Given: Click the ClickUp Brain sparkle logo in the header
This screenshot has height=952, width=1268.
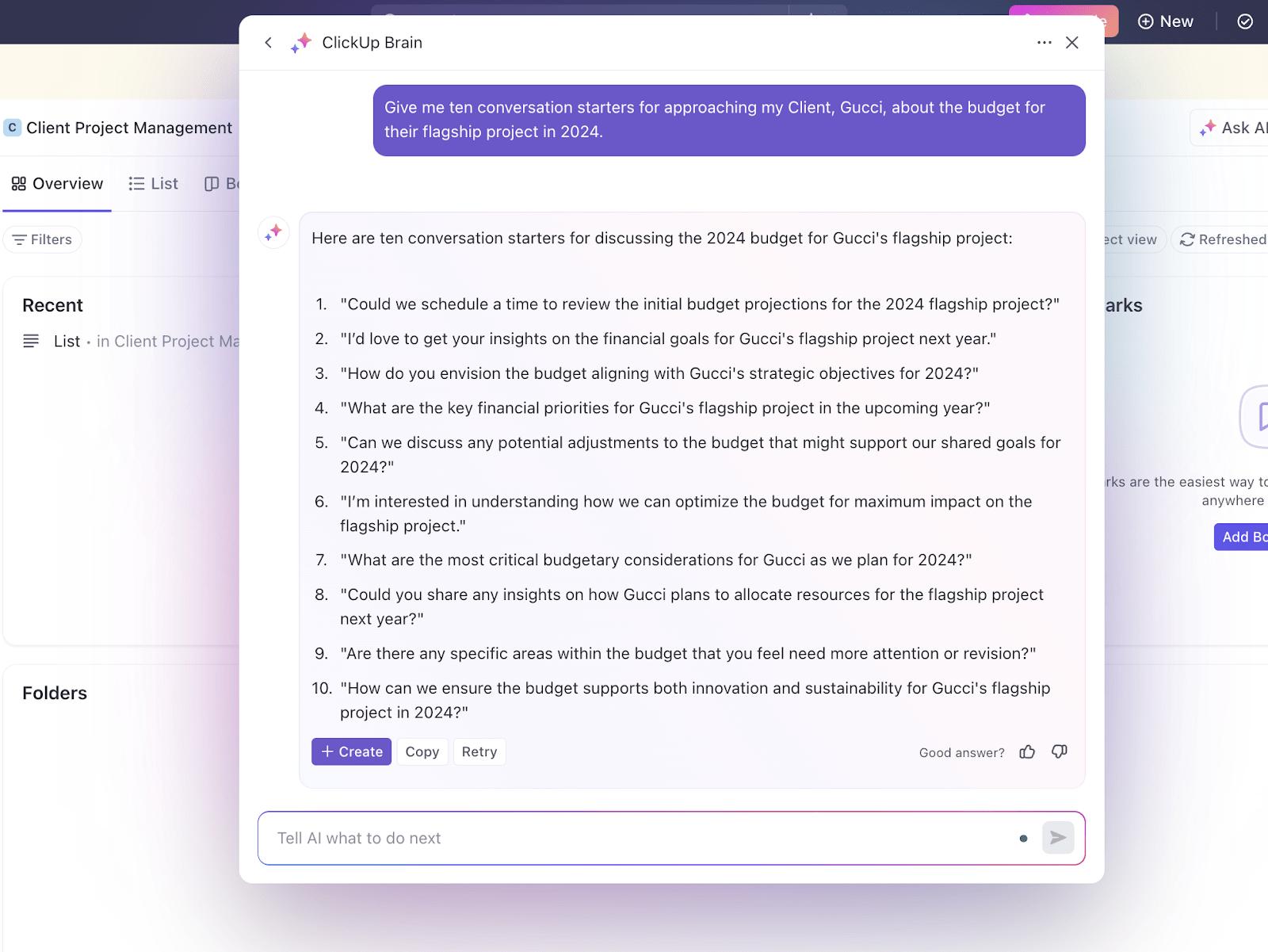Looking at the screenshot, I should tap(301, 43).
